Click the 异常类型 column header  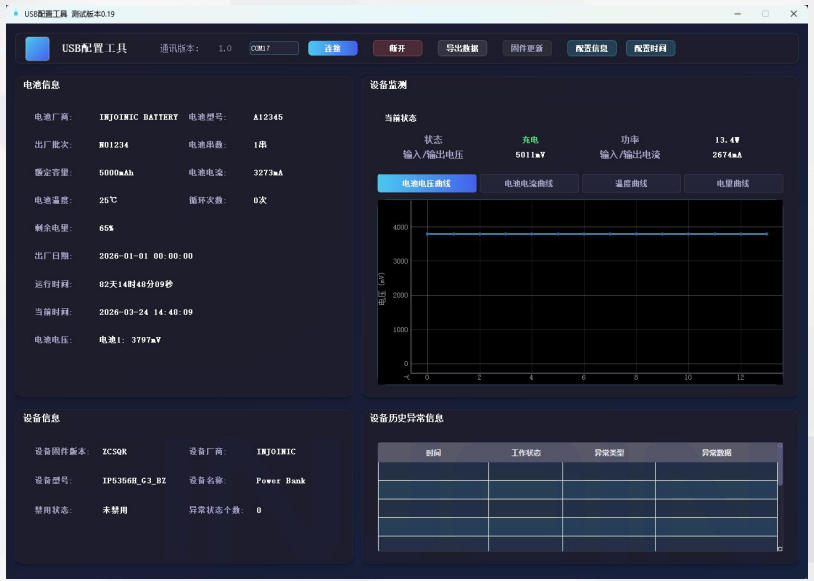609,453
